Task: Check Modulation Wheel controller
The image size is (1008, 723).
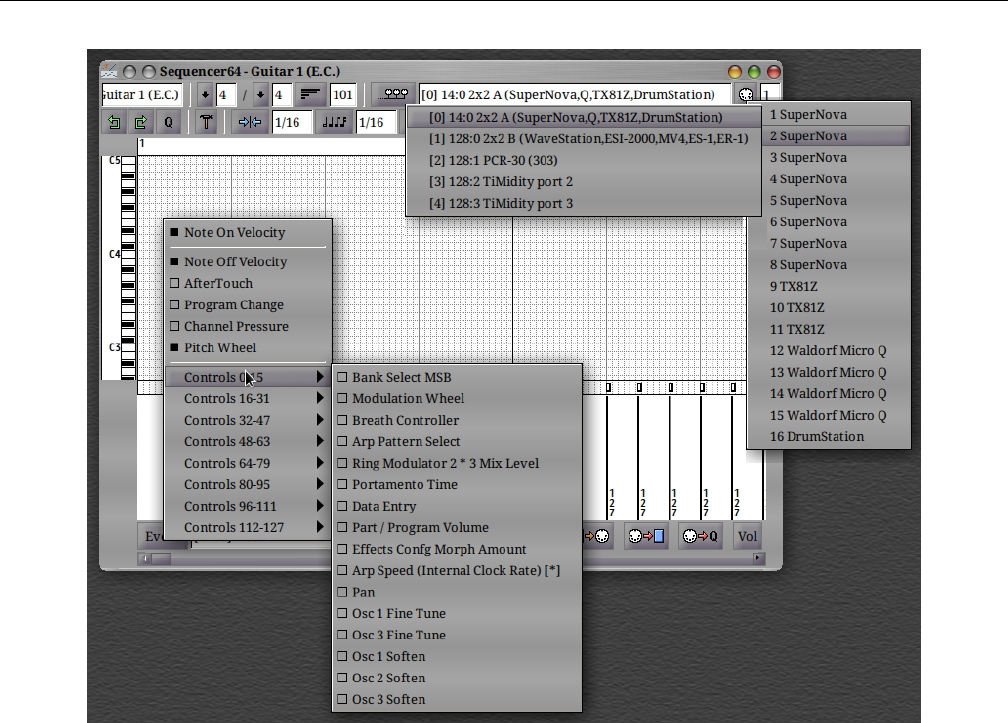Action: 342,398
